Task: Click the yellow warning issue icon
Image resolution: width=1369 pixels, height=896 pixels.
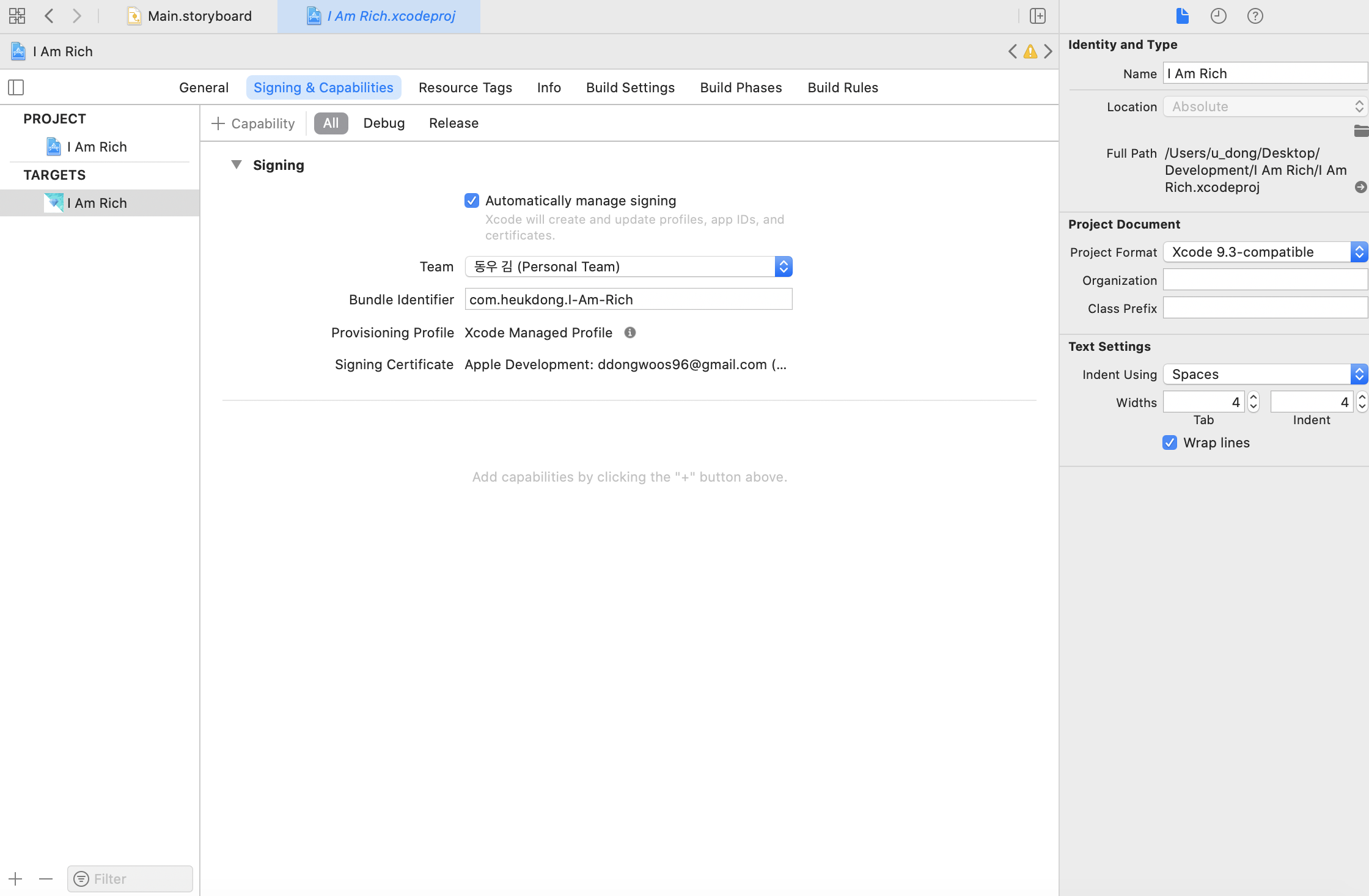Action: pos(1030,51)
